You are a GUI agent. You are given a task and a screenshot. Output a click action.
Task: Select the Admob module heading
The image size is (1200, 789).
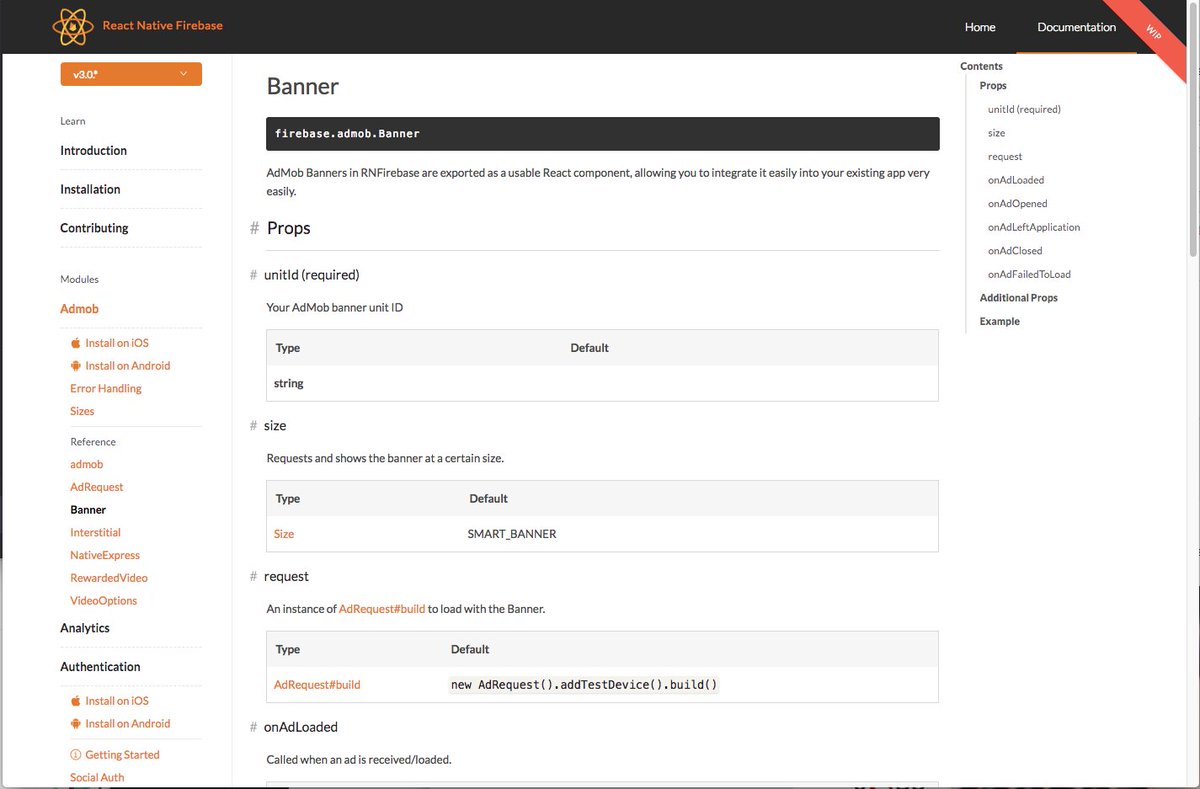[x=79, y=309]
